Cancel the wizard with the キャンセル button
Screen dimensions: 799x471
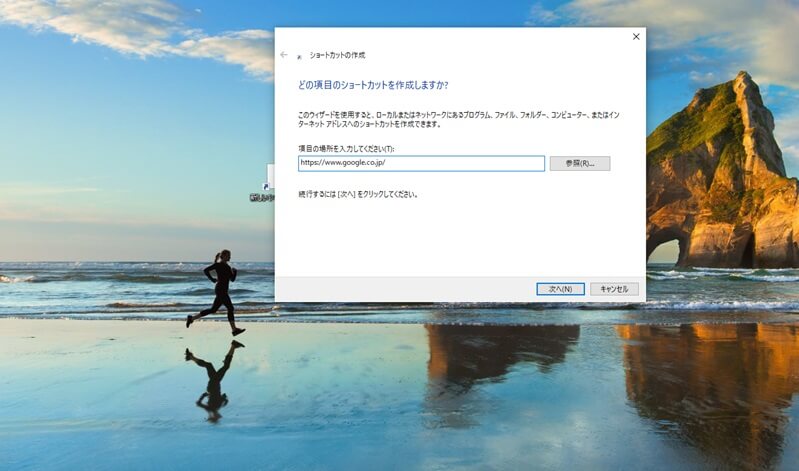tap(615, 289)
